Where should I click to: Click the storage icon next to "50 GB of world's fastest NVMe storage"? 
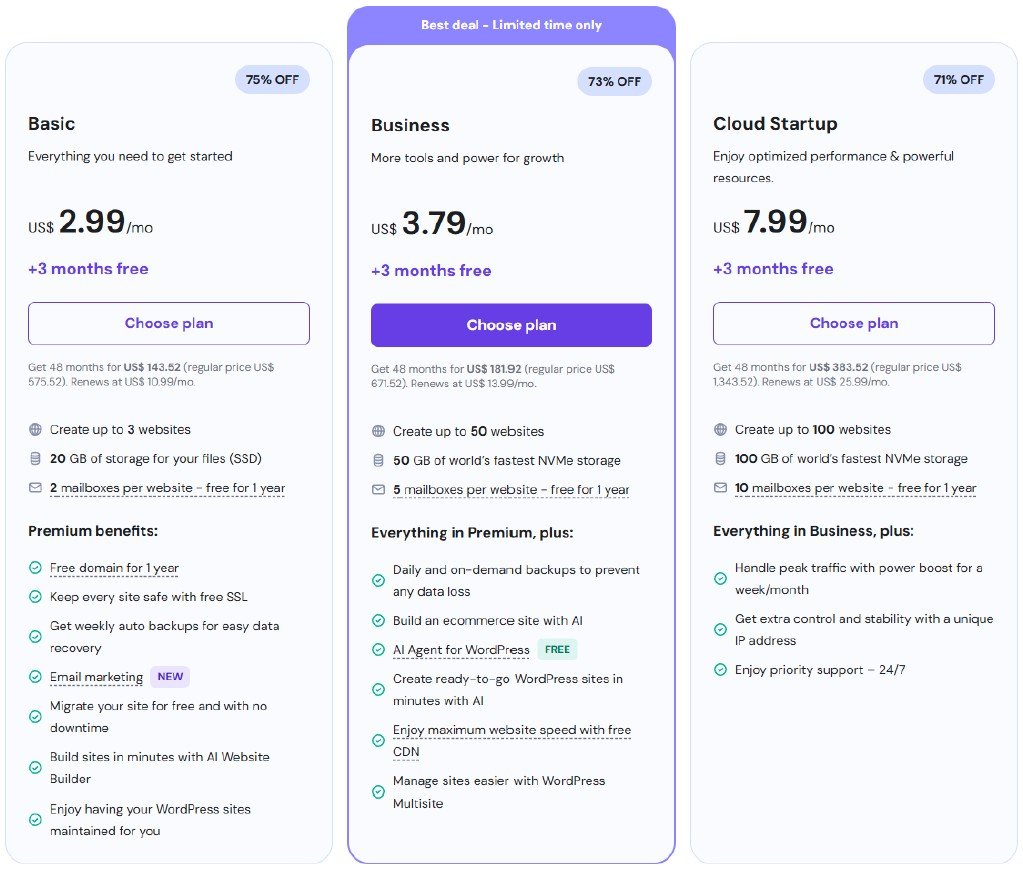click(378, 460)
